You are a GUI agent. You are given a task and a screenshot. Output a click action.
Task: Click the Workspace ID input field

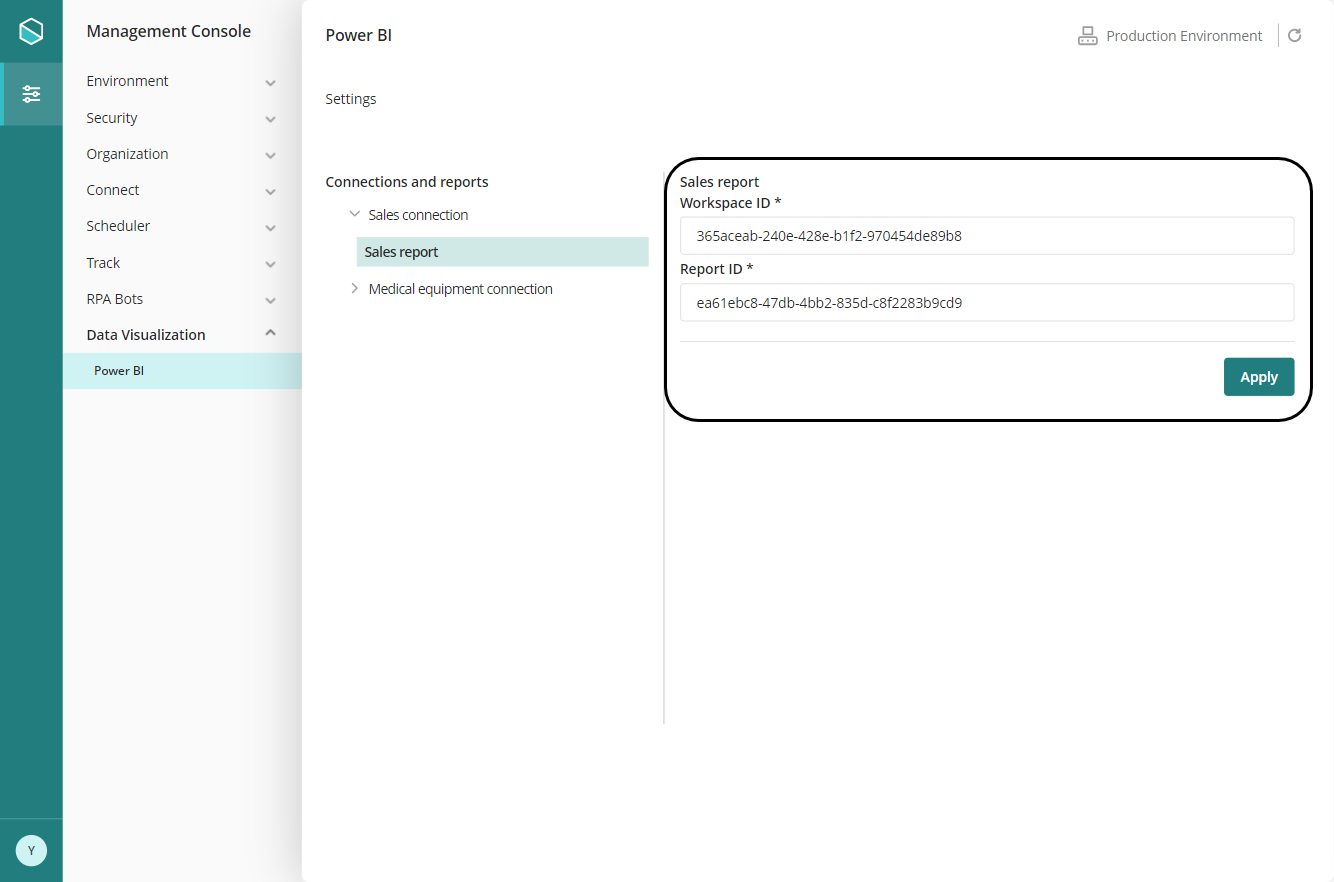(987, 236)
